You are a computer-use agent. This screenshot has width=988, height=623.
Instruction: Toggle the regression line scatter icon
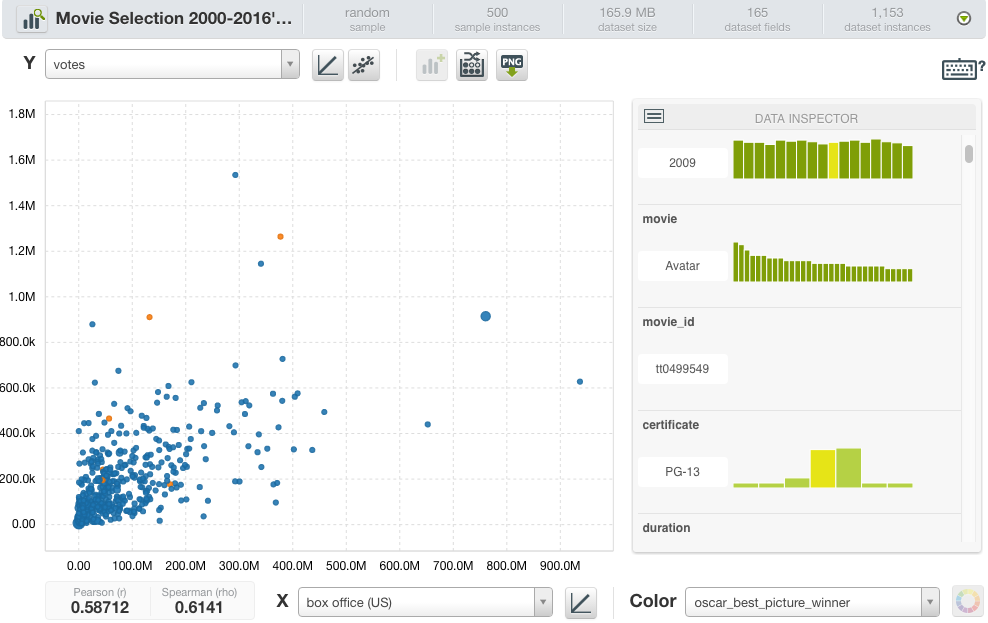(363, 66)
